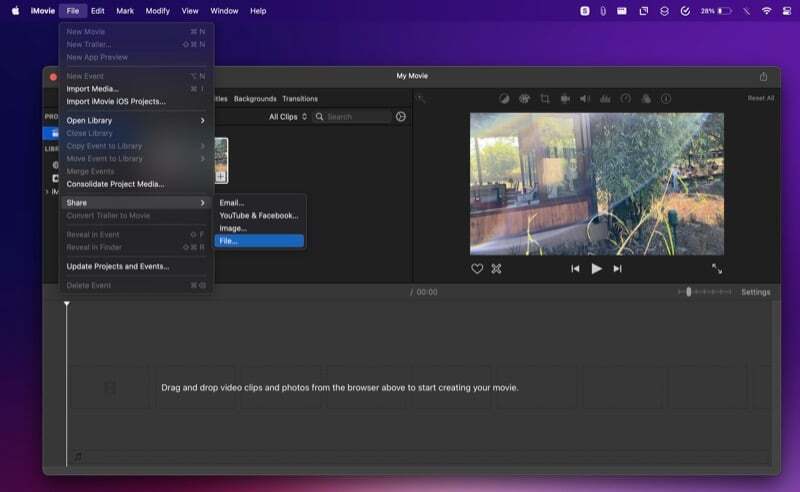This screenshot has width=800, height=492.
Task: Open noise reduction and equalizer tool
Action: point(605,99)
